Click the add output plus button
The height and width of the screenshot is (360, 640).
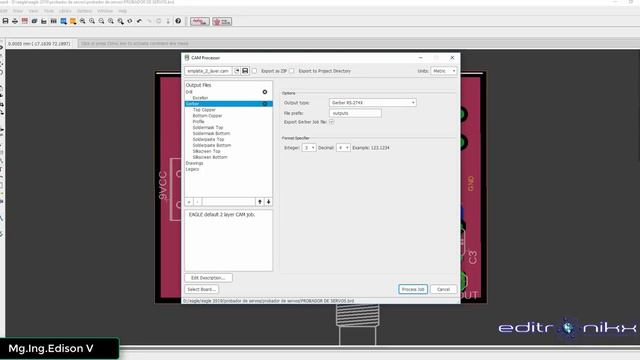[189, 202]
